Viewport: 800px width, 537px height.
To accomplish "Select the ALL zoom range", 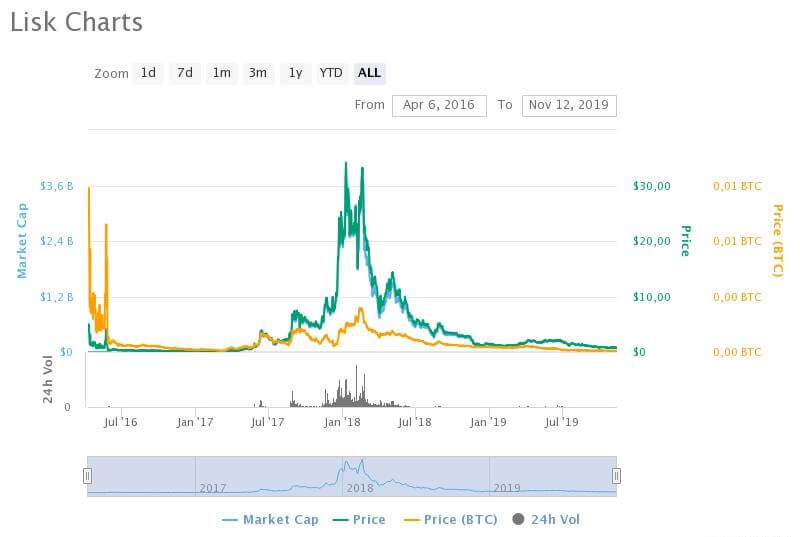I will point(369,73).
